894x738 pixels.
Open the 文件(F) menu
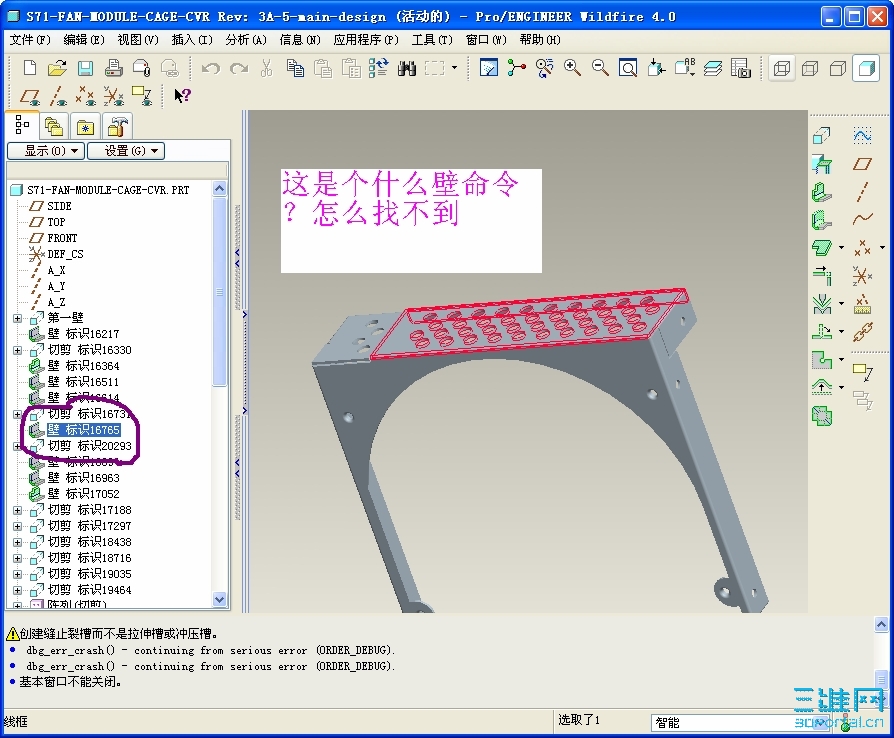30,40
